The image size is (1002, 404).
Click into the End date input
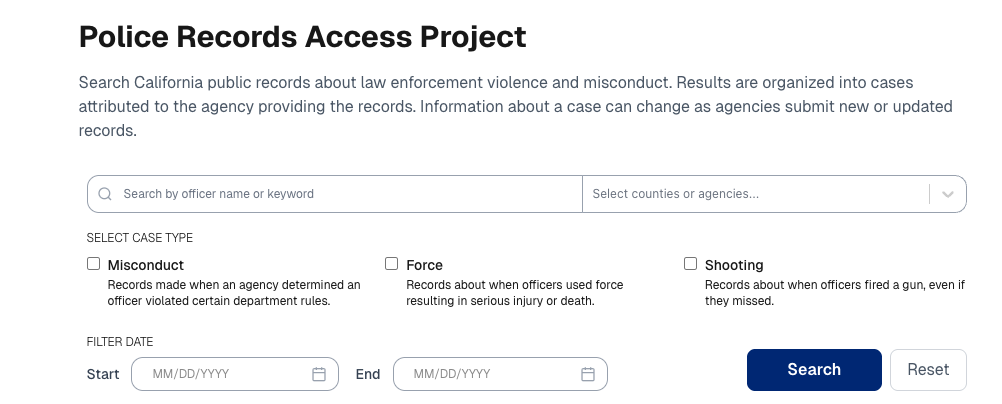pos(490,374)
